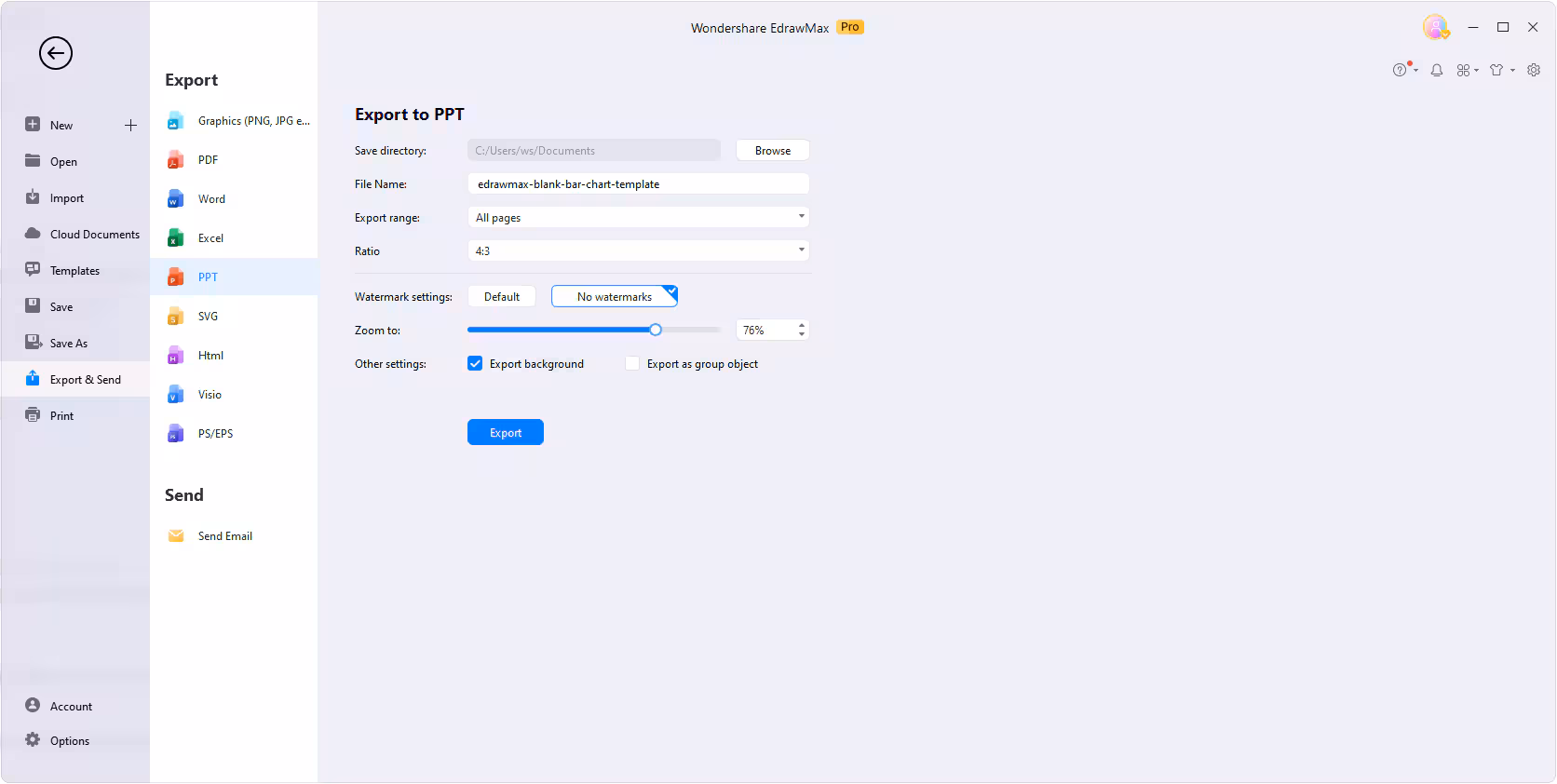Choose the PS/EPS export label
The width and height of the screenshot is (1557, 784).
point(215,434)
